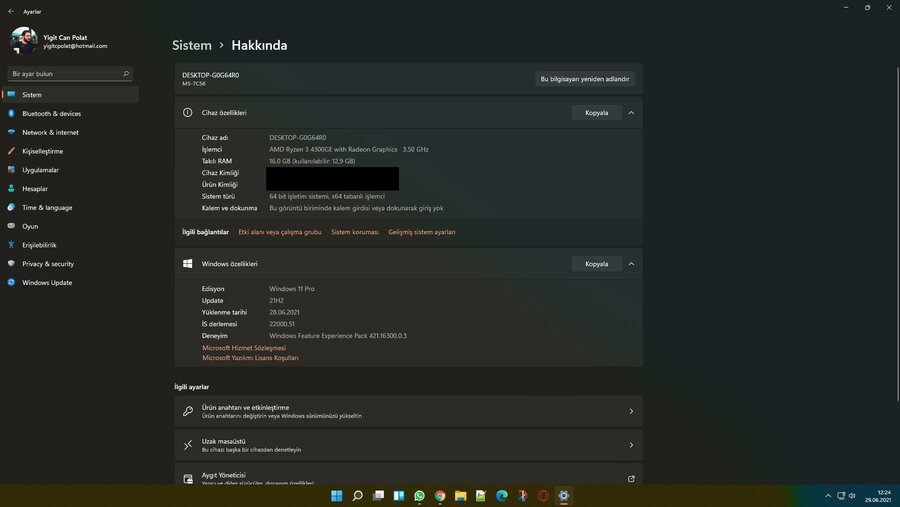Click the key icon beside Ürün anahtarı
Screen dimensions: 900x507
point(188,411)
